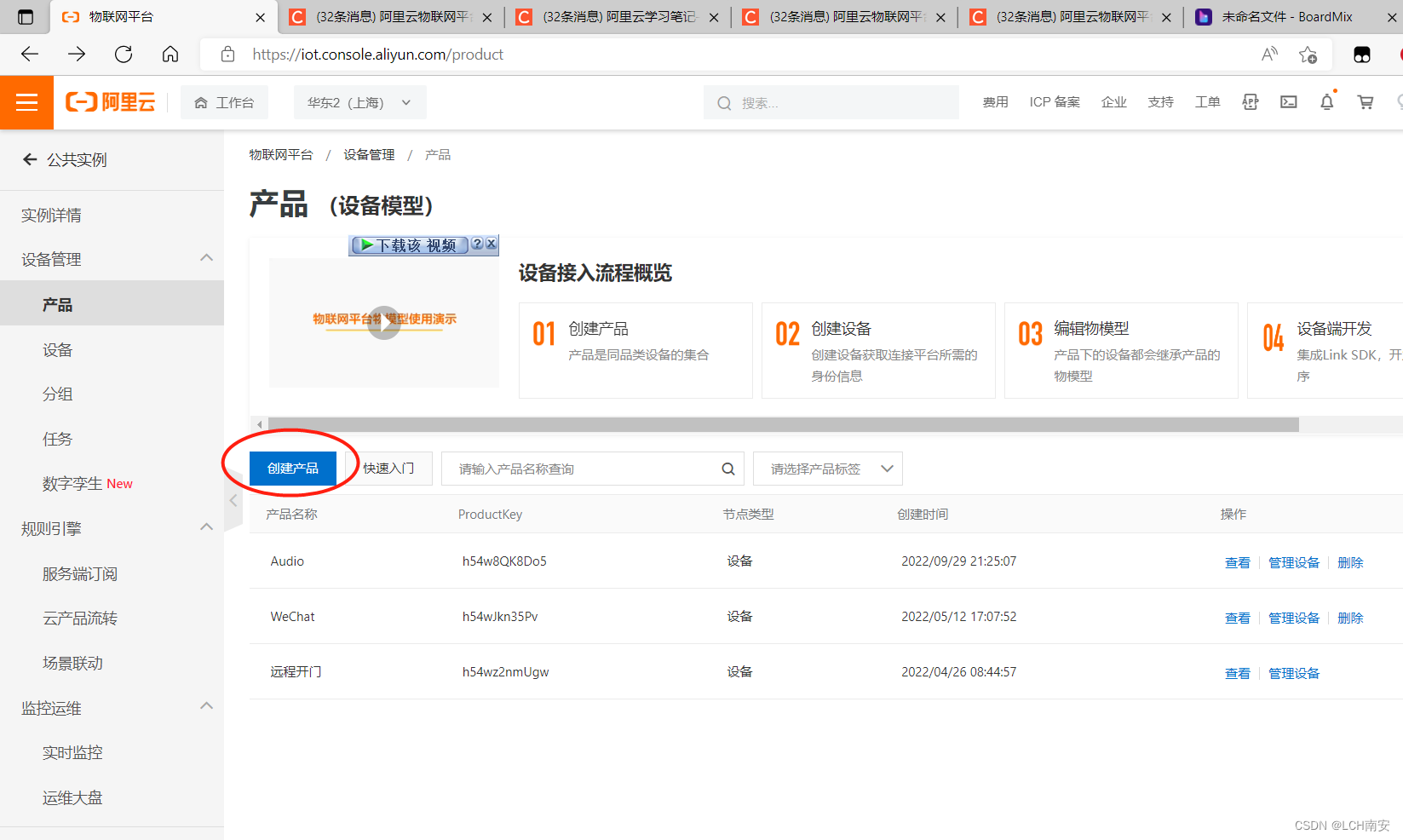Click the Aliyun logo
The width and height of the screenshot is (1403, 840).
coord(111,102)
